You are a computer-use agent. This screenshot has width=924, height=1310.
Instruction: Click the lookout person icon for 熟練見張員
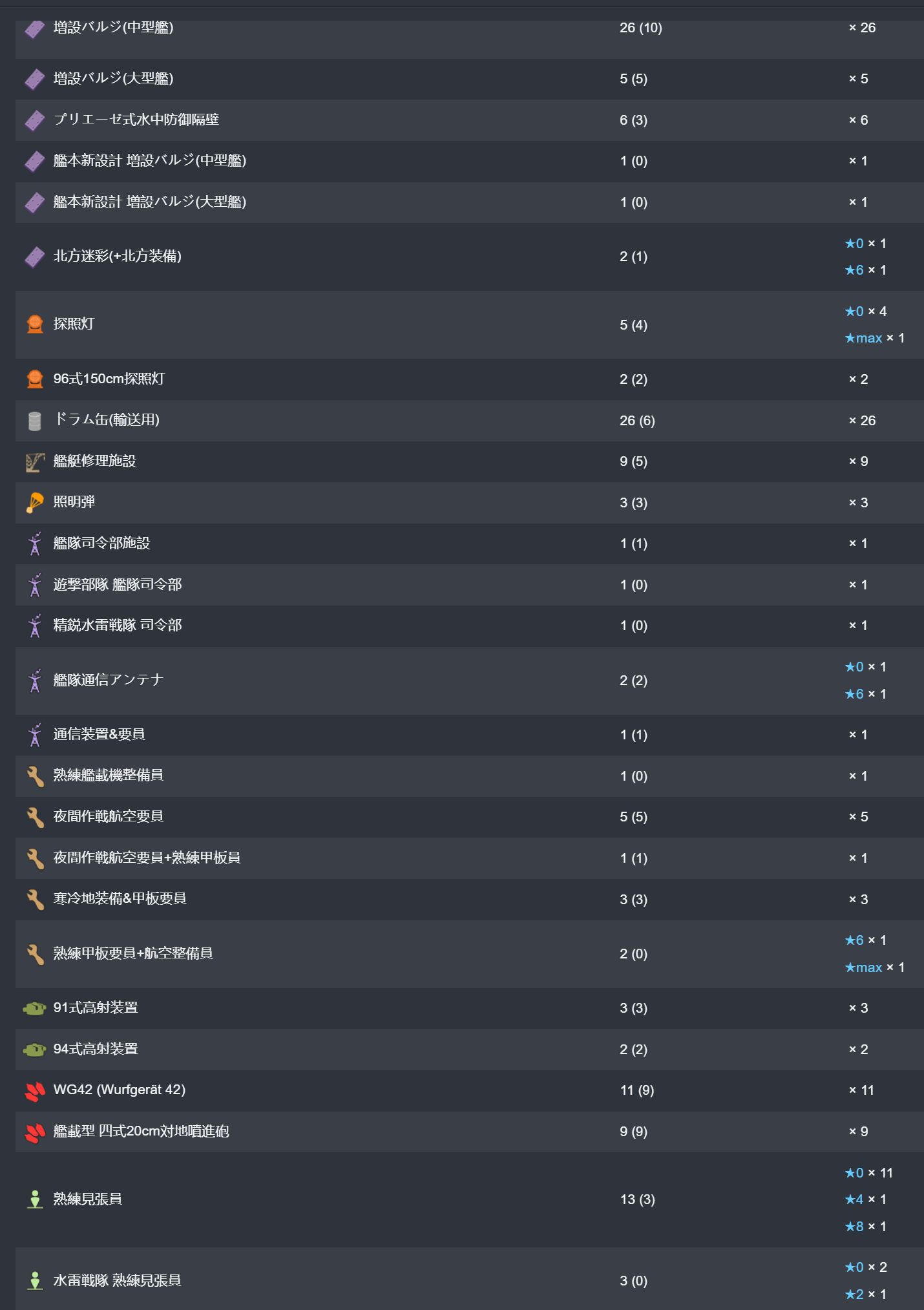pos(35,1199)
